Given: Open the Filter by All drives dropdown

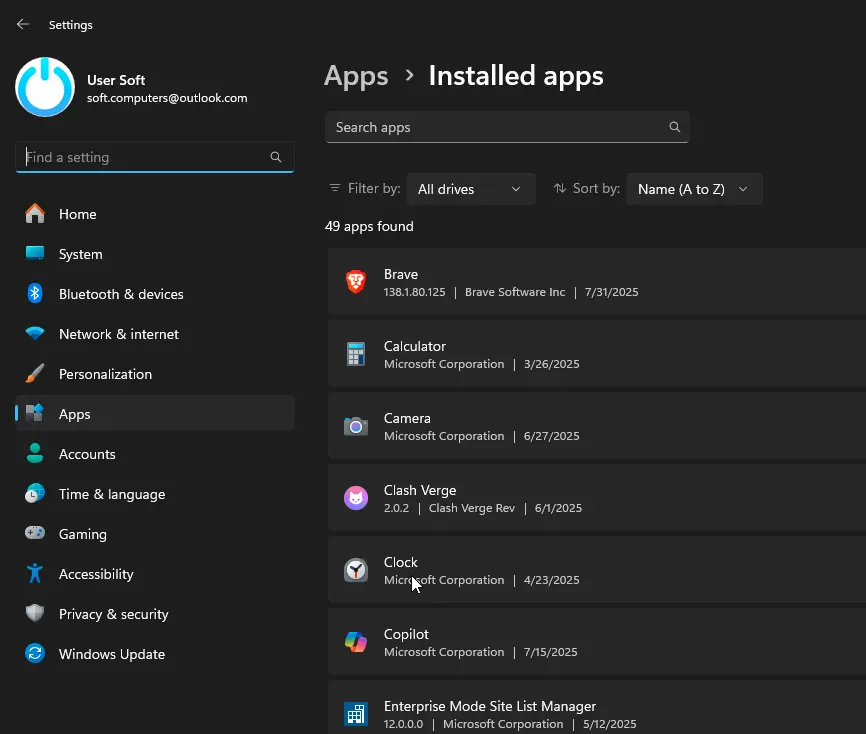Looking at the screenshot, I should 470,189.
